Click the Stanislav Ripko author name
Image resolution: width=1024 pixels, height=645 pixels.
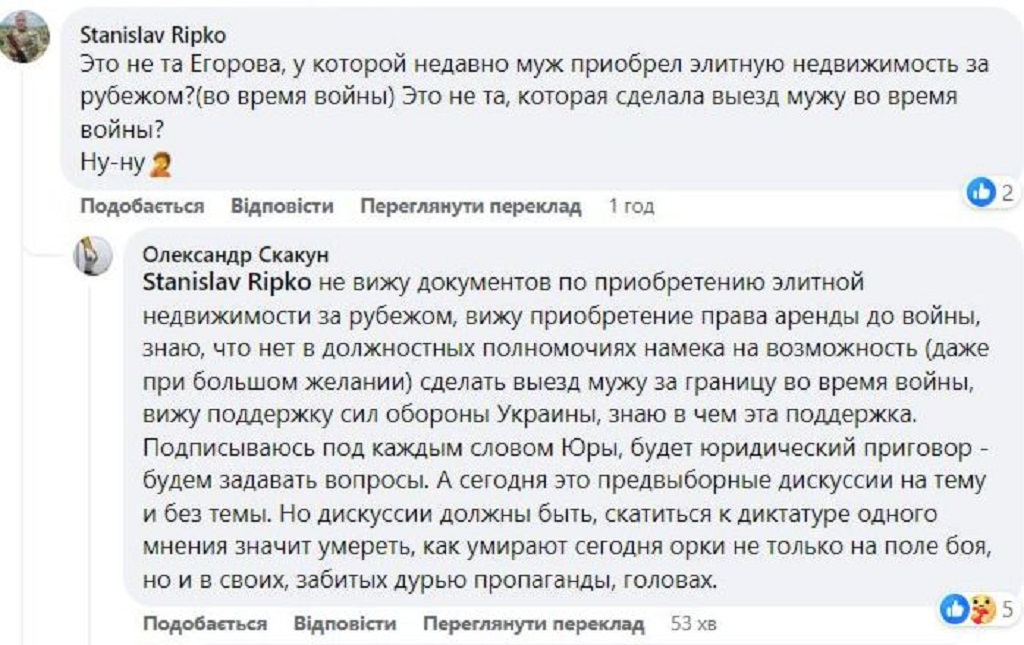click(152, 34)
